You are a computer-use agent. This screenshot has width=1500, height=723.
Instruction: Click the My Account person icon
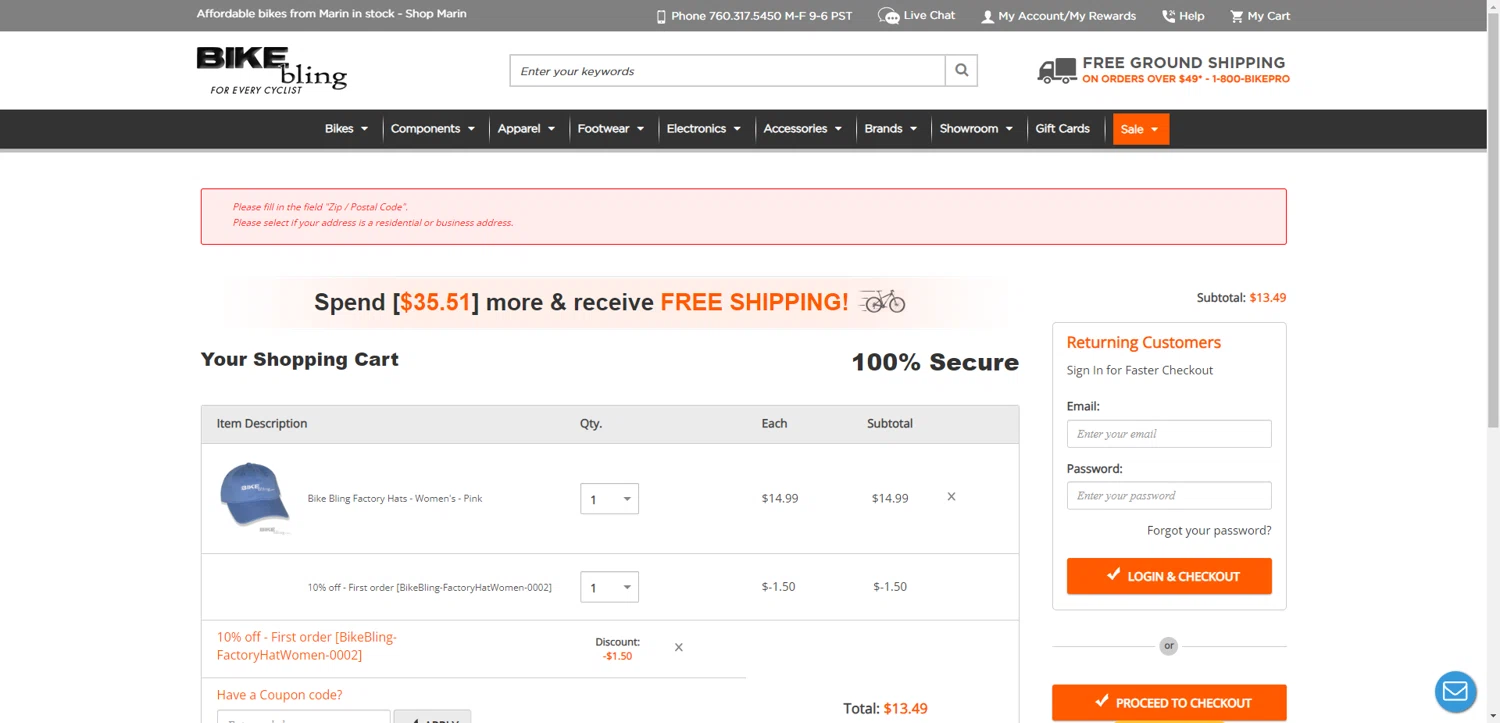click(x=987, y=16)
